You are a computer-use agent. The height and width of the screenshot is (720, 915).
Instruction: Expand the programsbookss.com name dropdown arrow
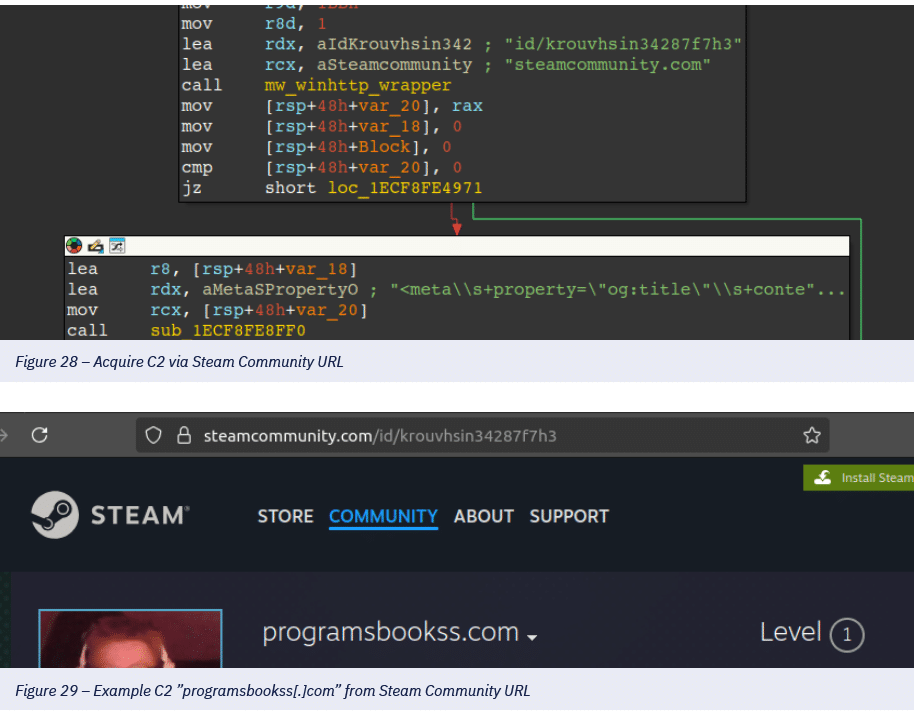[x=532, y=638]
